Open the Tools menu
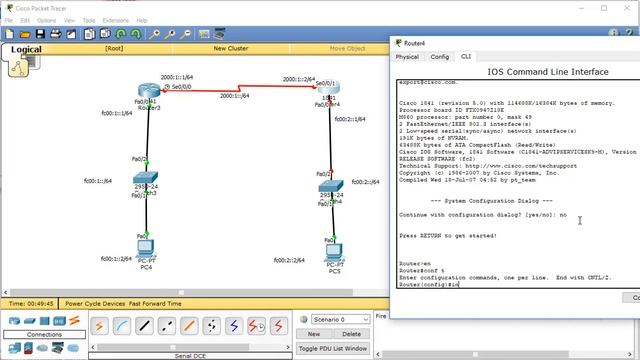640x360 pixels. pyautogui.click(x=89, y=20)
